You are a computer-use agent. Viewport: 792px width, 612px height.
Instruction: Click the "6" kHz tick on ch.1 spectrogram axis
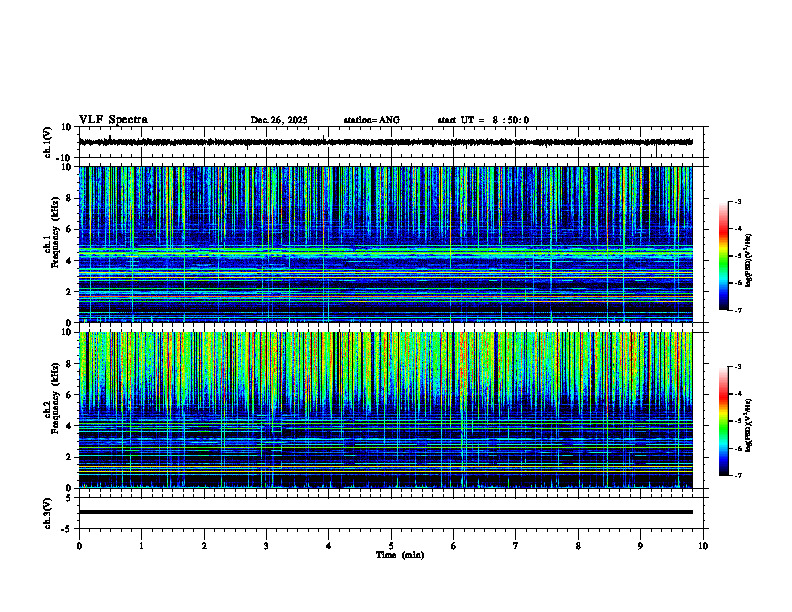69,230
